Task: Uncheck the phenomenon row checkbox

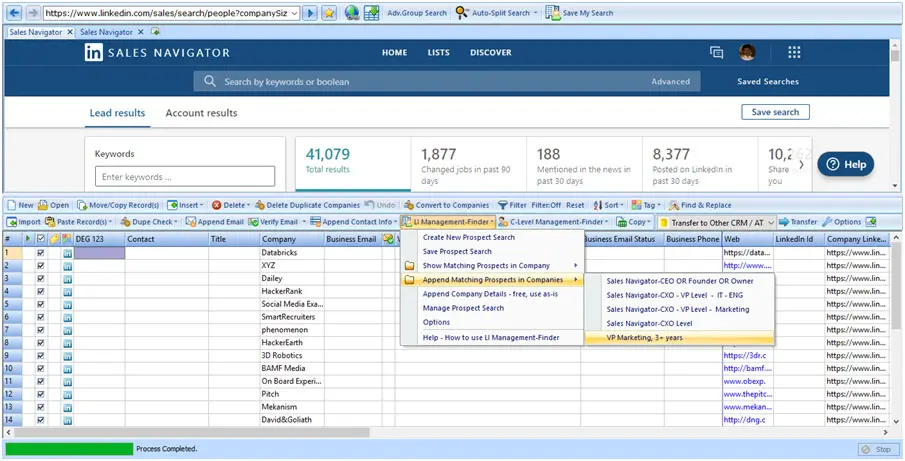Action: point(40,330)
